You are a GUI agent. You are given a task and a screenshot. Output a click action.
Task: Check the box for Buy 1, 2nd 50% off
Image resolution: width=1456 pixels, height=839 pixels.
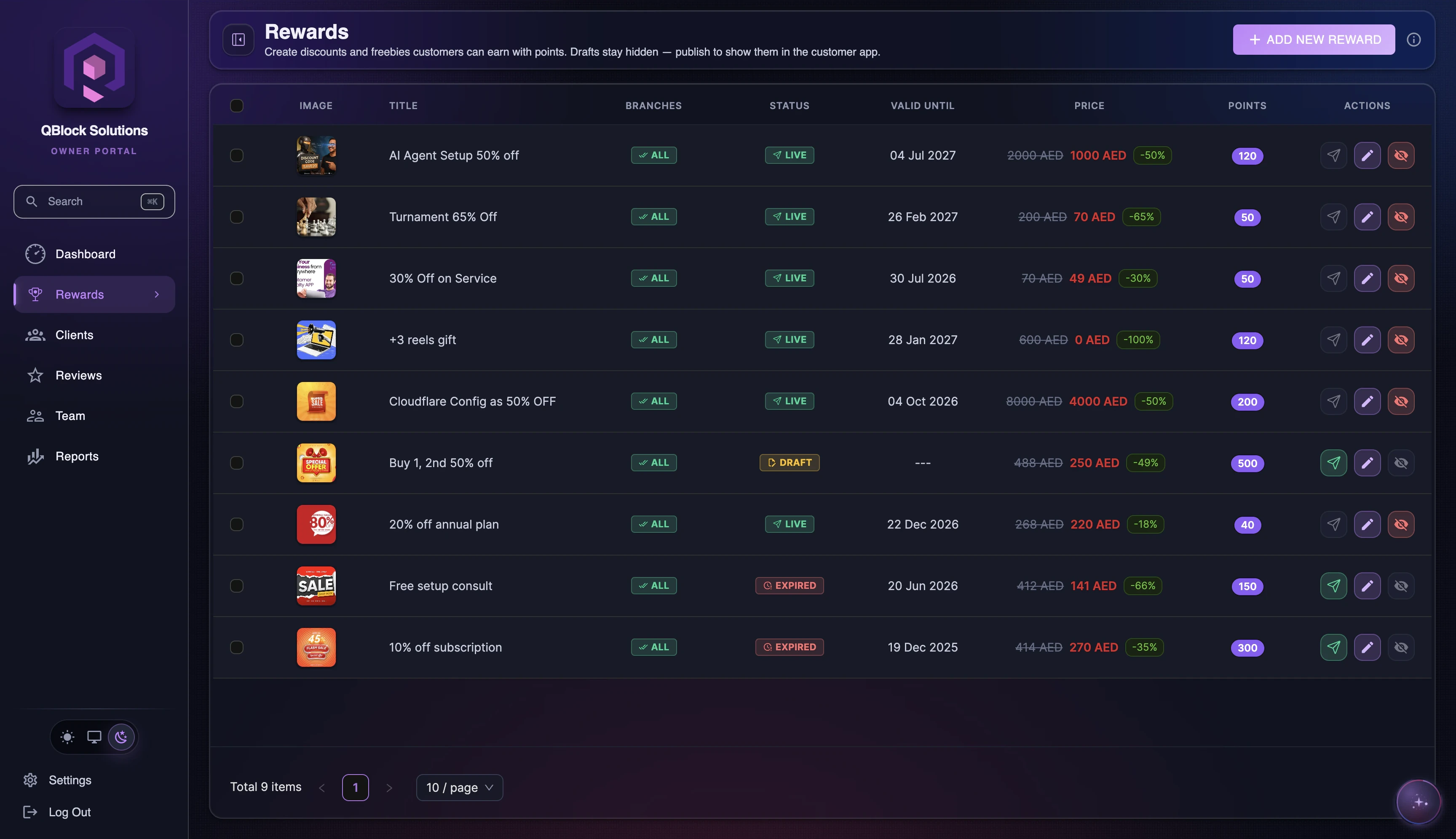click(x=236, y=463)
